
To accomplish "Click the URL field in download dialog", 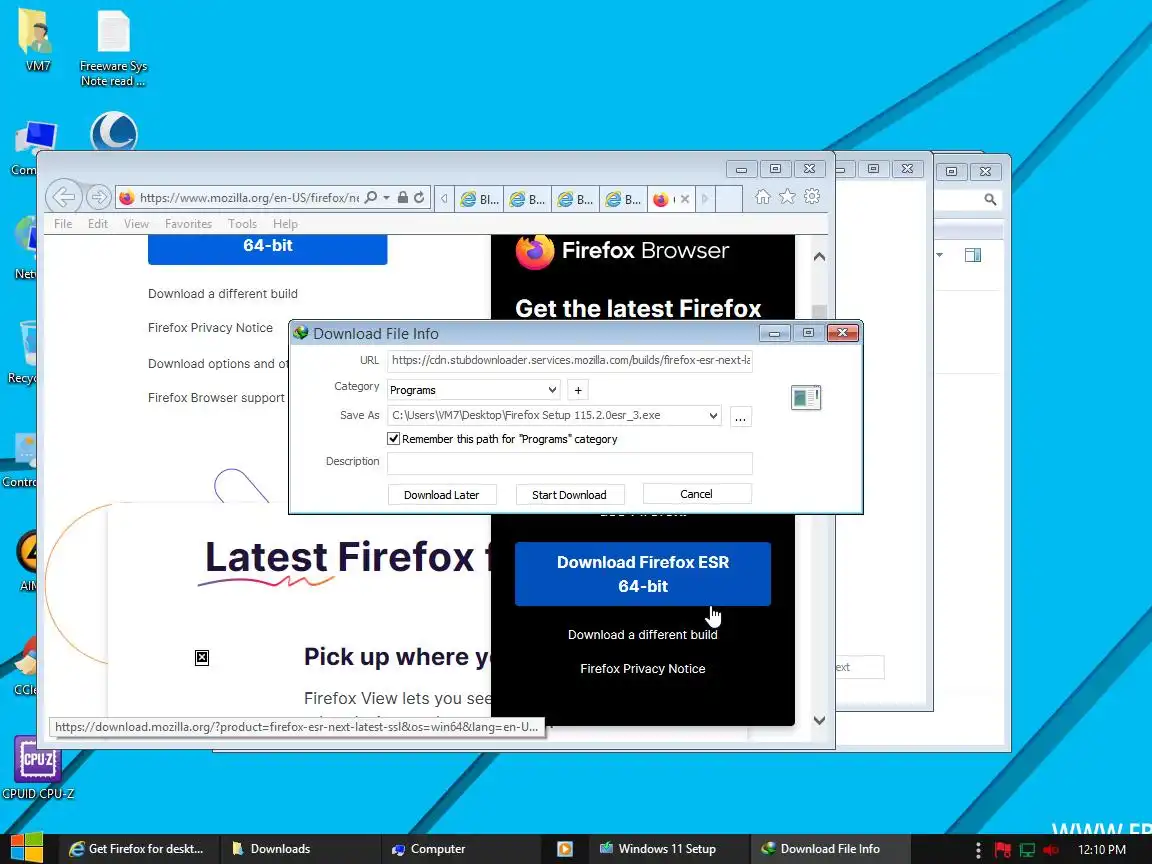I will (569, 360).
